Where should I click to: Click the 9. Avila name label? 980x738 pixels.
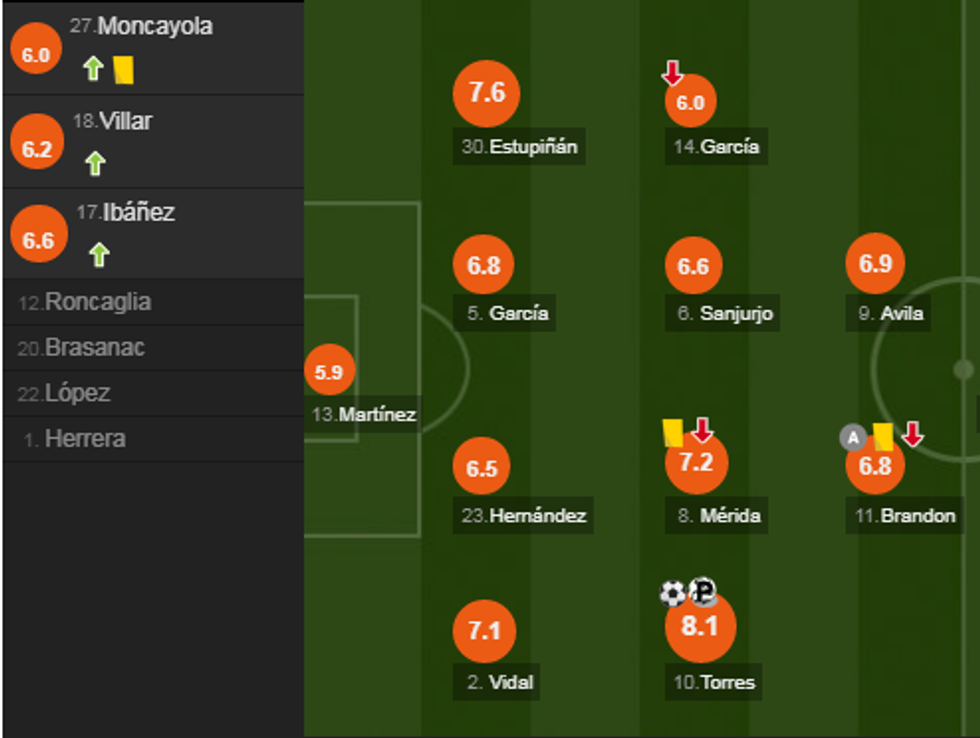891,313
